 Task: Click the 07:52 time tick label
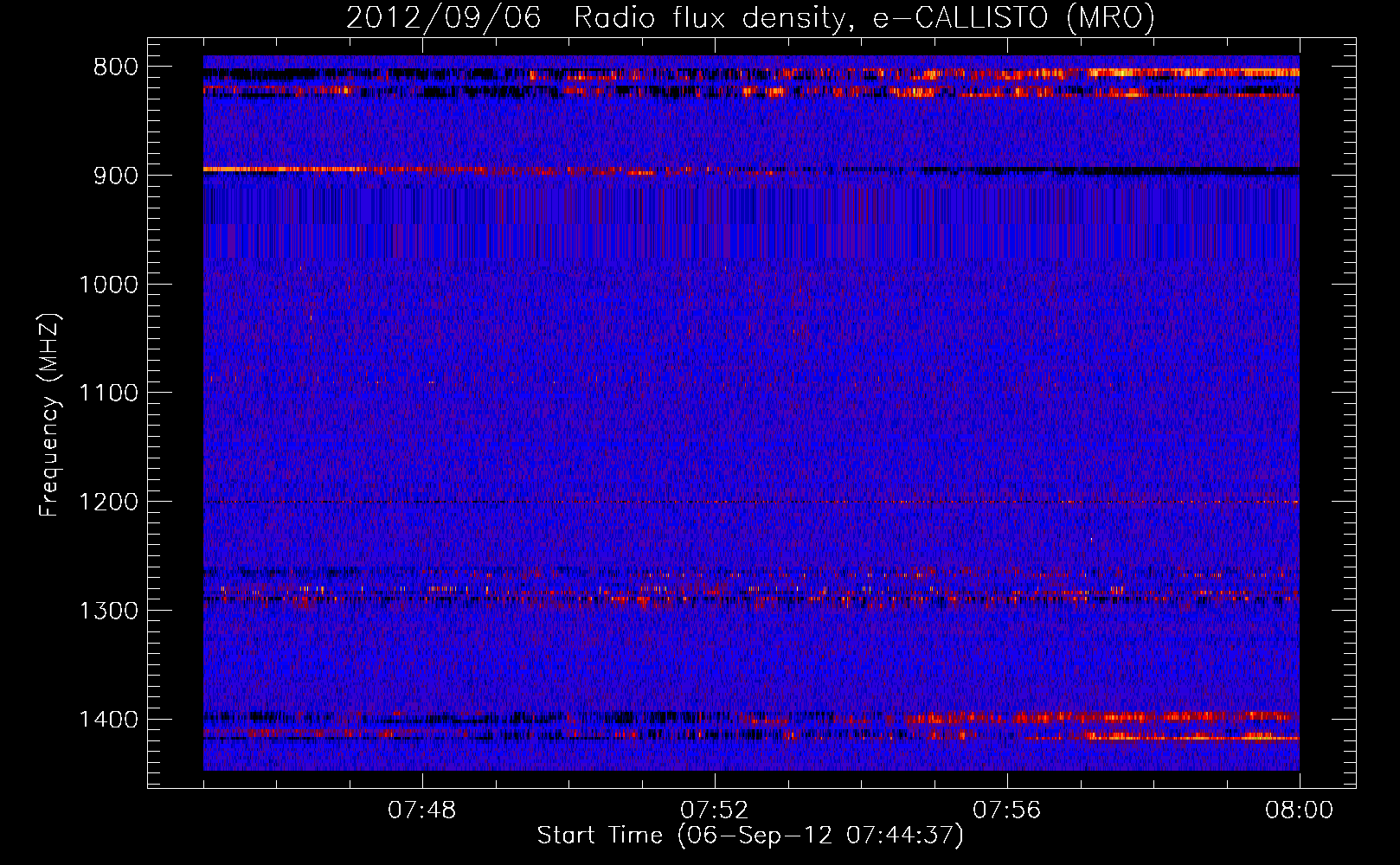(x=715, y=811)
